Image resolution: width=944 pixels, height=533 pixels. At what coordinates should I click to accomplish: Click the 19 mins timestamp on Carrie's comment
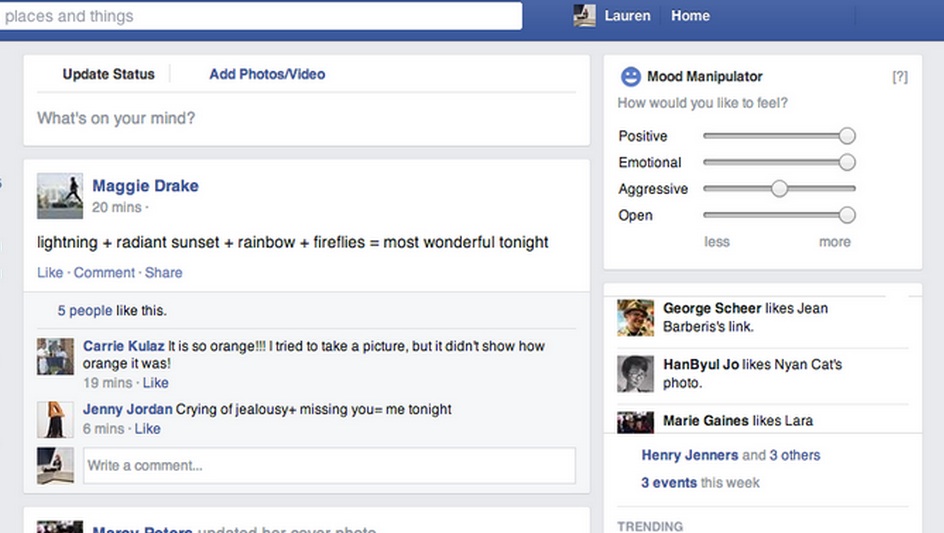tap(108, 382)
